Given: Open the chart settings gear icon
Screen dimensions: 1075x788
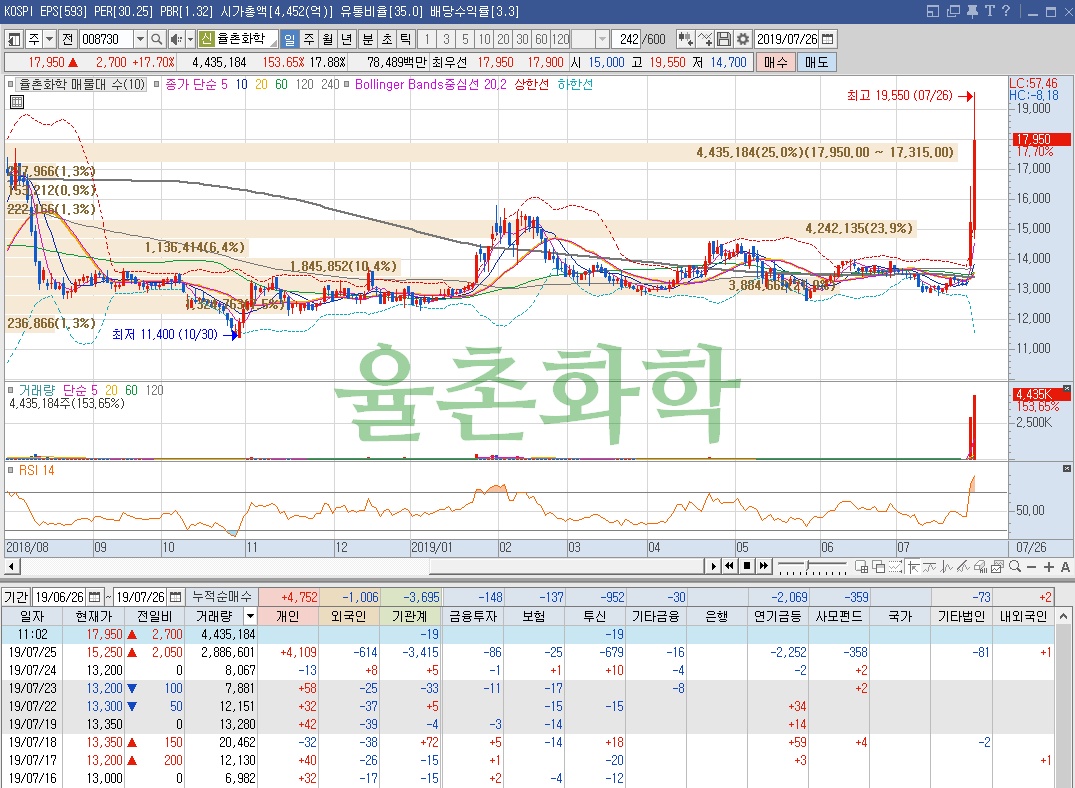Looking at the screenshot, I should click(x=742, y=39).
